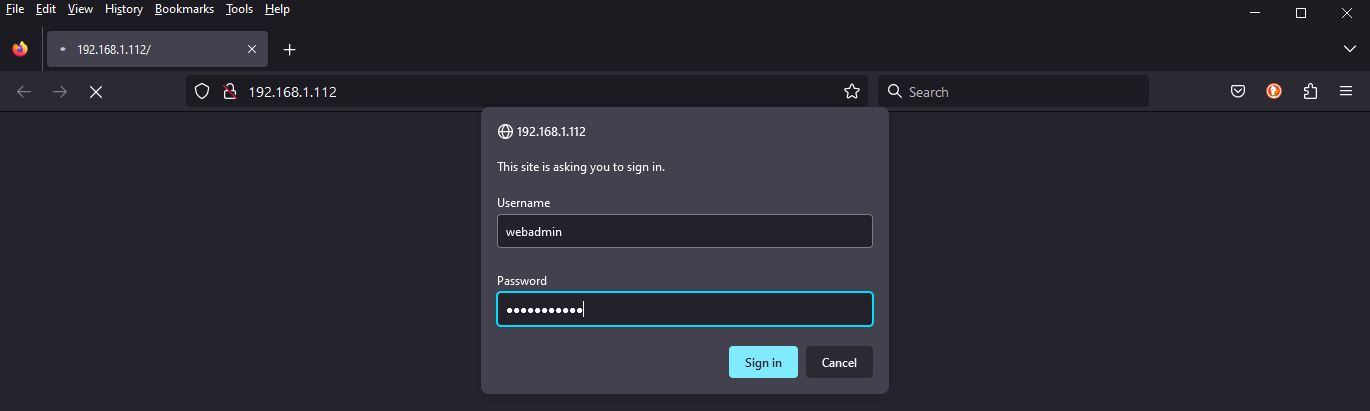
Task: Bookmark this page with the star
Action: click(x=852, y=92)
